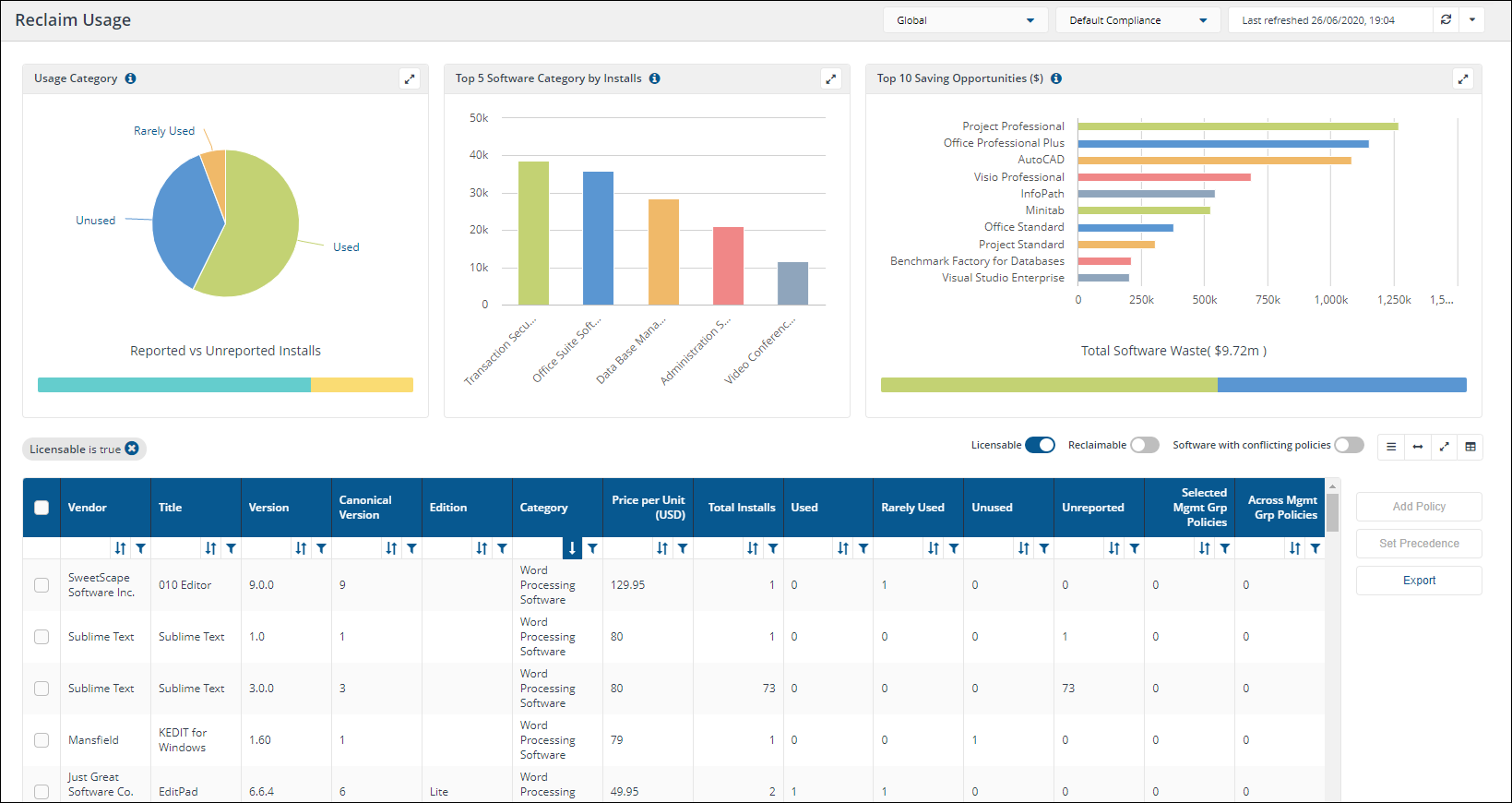Viewport: 1512px width, 803px height.
Task: Click the filter icon in Vendor column
Action: pos(140,548)
